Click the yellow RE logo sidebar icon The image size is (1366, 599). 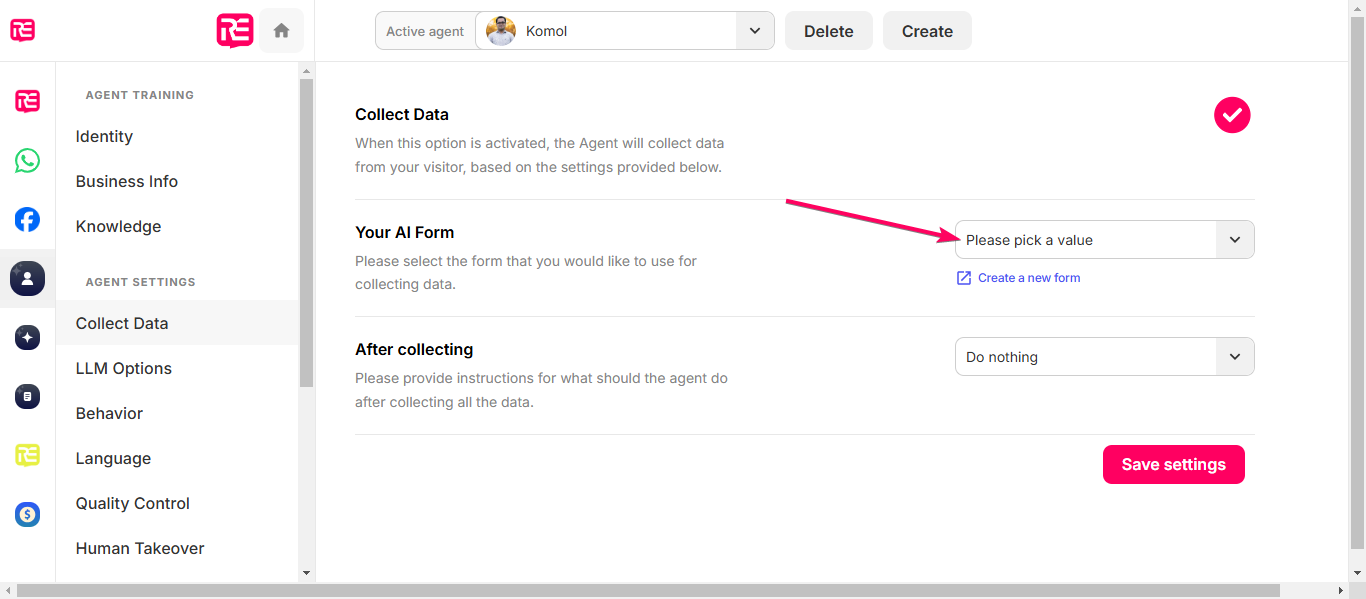[x=27, y=456]
